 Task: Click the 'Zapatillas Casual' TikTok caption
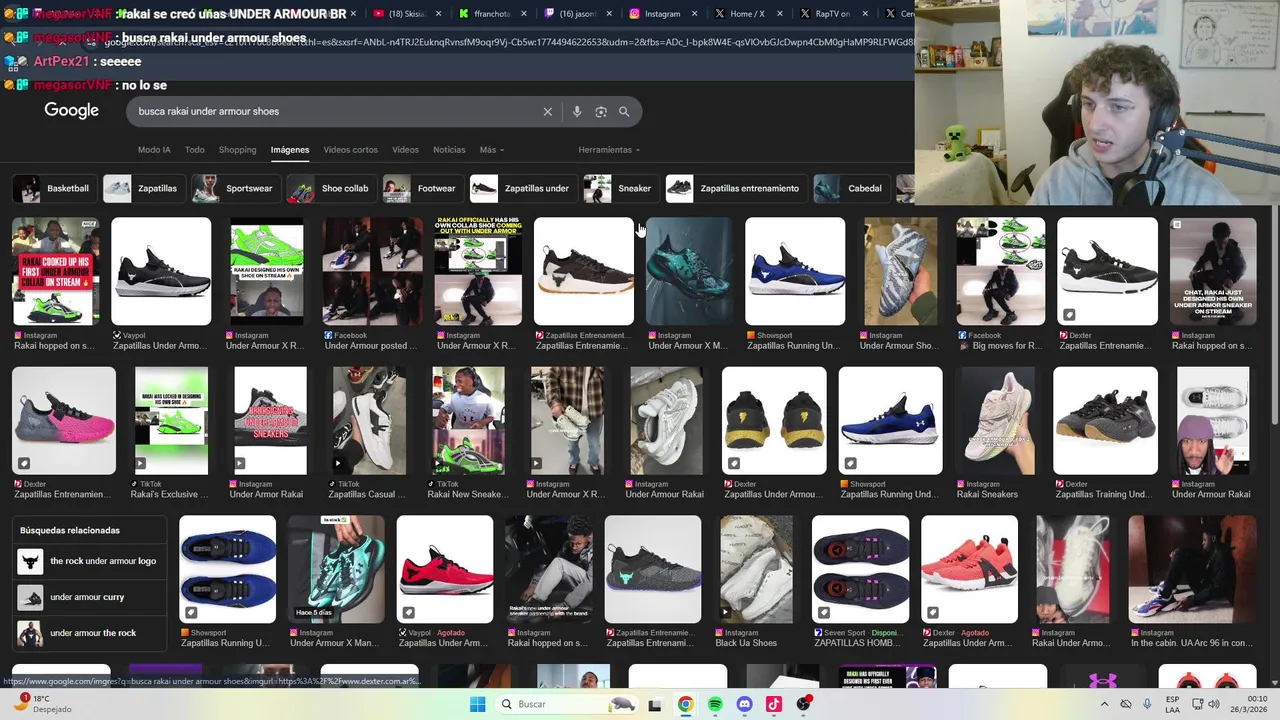tap(365, 494)
